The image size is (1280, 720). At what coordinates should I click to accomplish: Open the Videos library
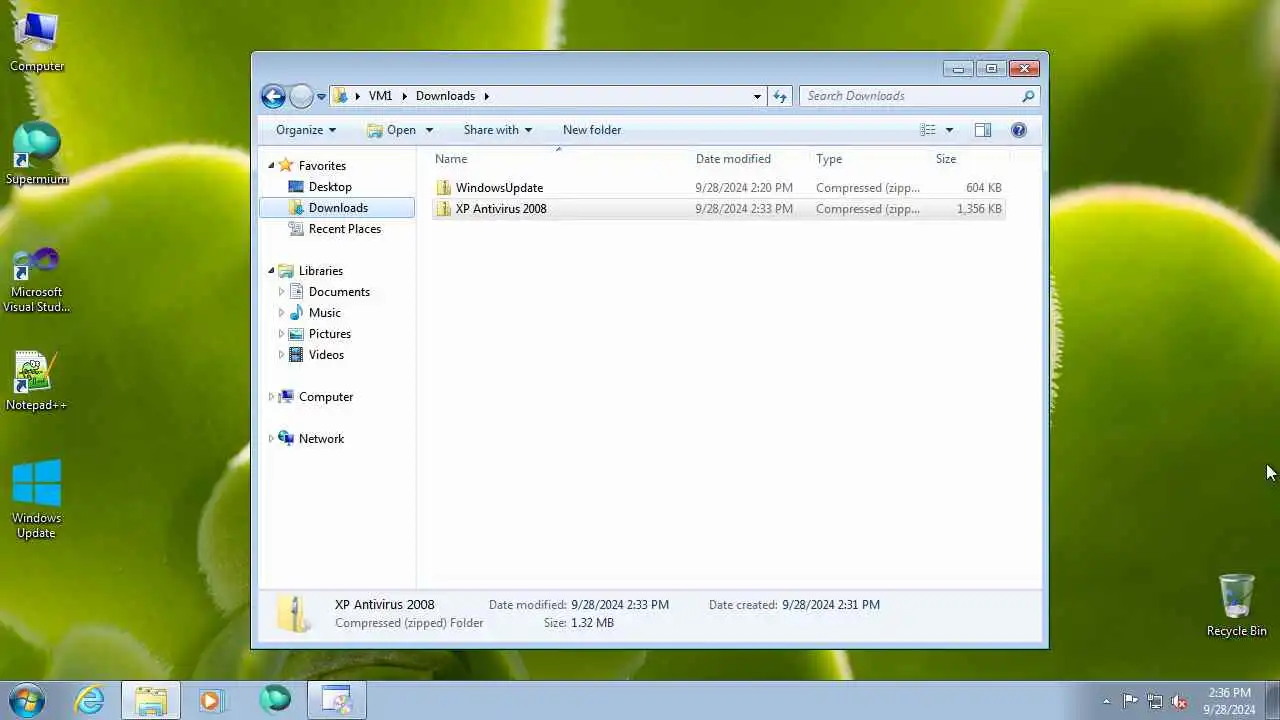pyautogui.click(x=326, y=355)
